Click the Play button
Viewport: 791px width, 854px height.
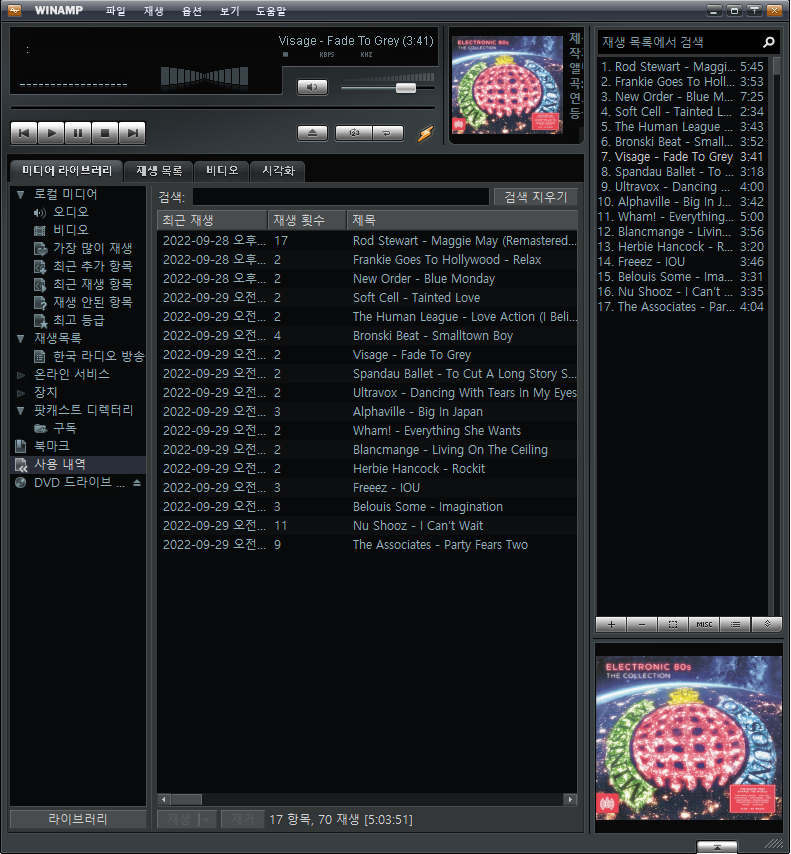click(x=51, y=133)
